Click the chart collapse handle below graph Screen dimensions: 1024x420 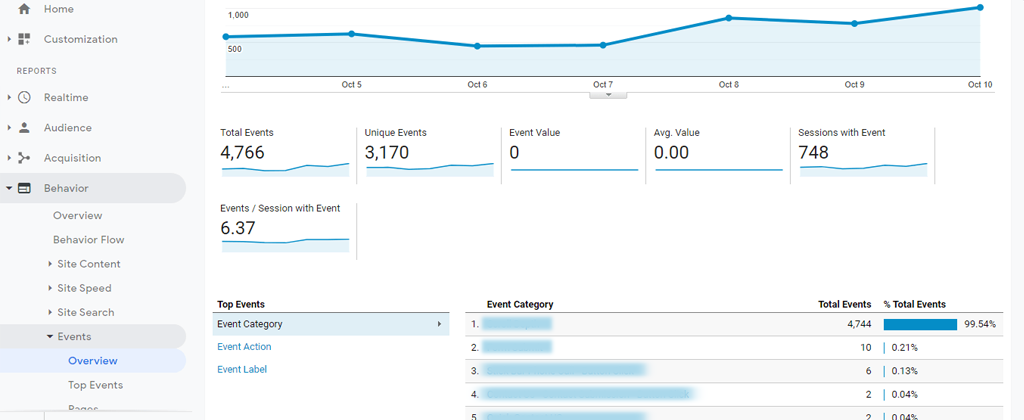point(608,95)
